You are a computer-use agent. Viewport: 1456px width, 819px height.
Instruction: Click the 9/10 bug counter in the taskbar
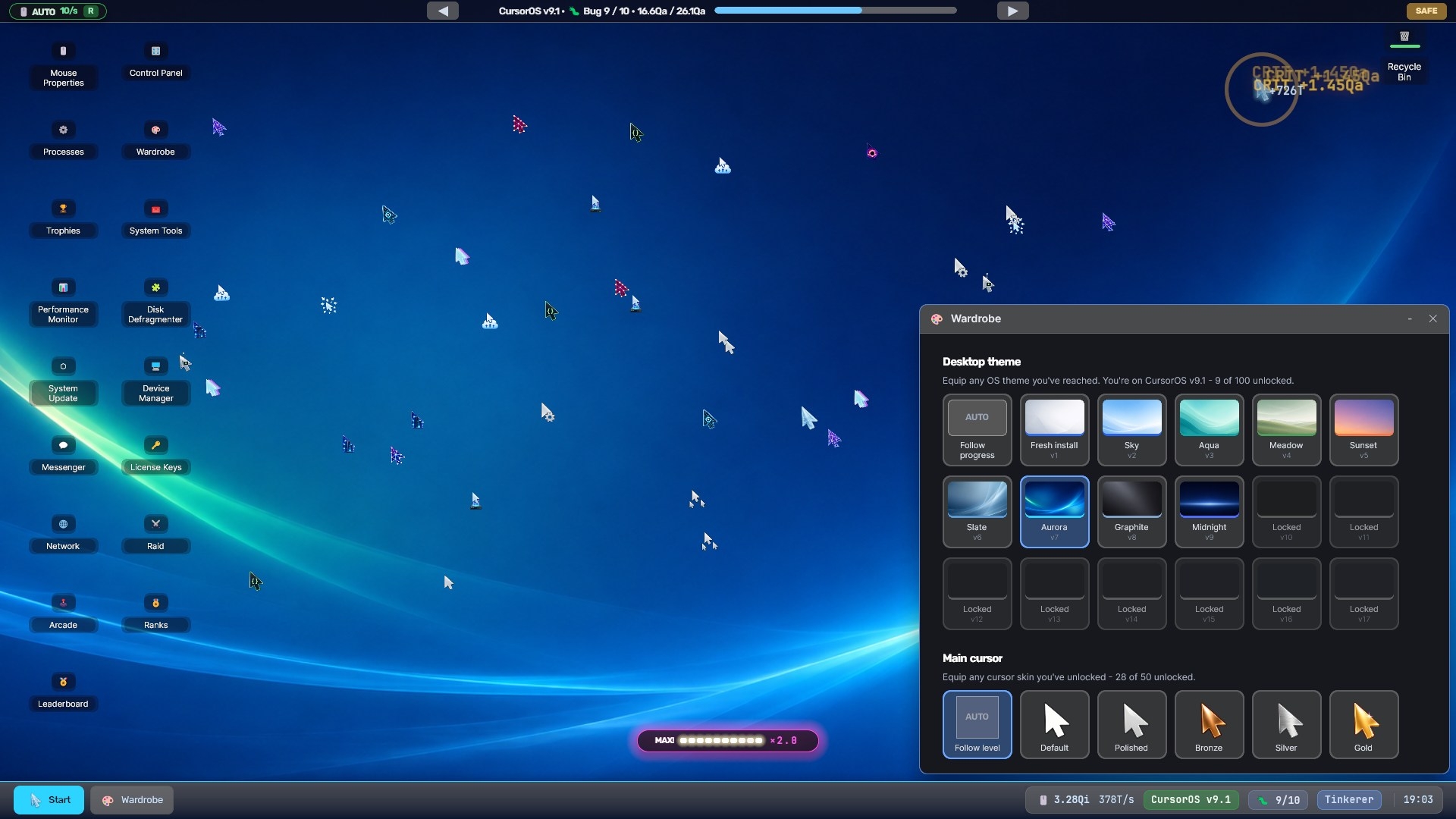tap(1279, 800)
